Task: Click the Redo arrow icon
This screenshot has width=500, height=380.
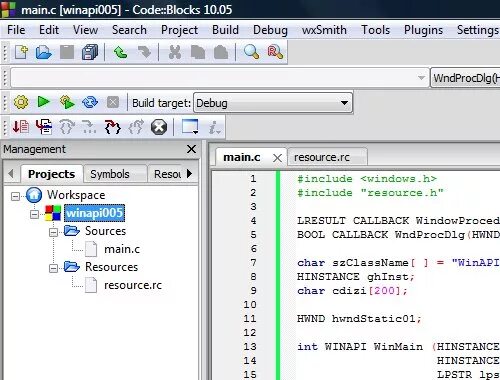Action: tap(144, 52)
